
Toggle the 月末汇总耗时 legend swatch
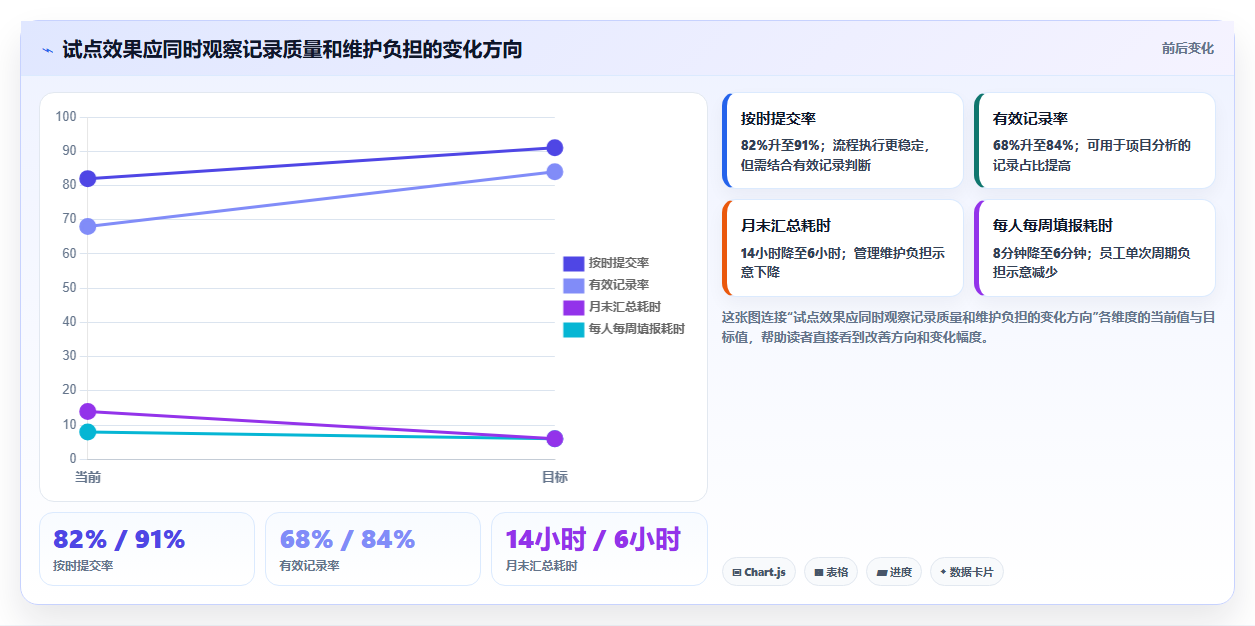573,307
